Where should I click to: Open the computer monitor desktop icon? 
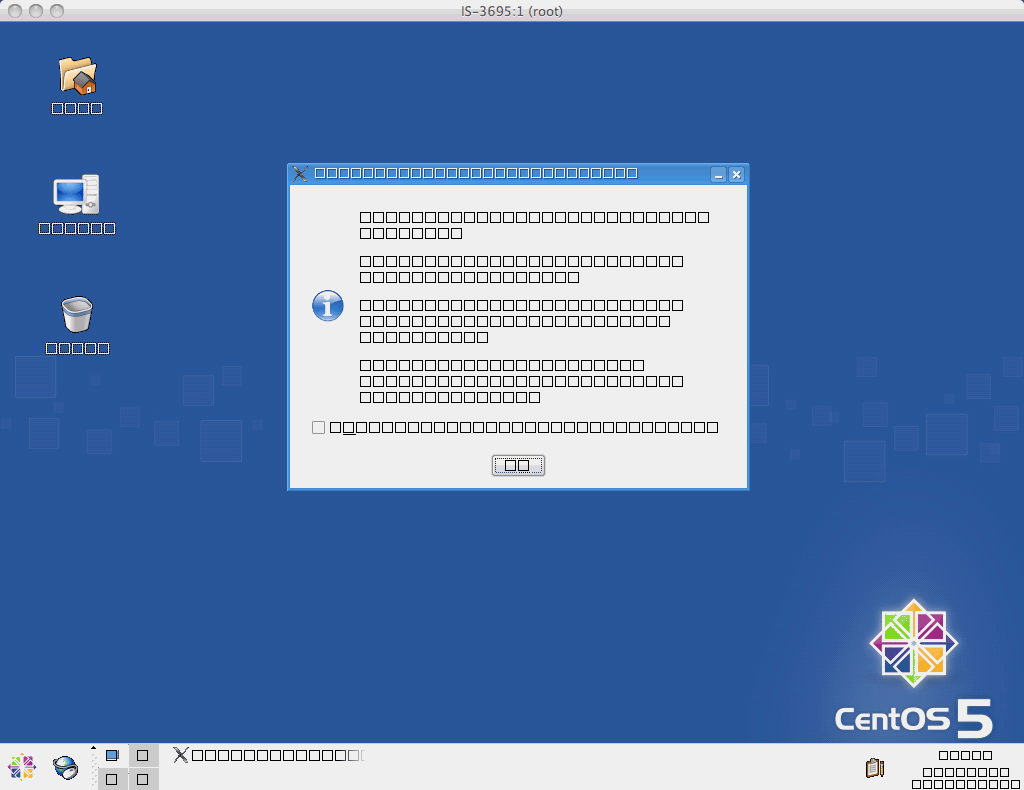coord(77,194)
